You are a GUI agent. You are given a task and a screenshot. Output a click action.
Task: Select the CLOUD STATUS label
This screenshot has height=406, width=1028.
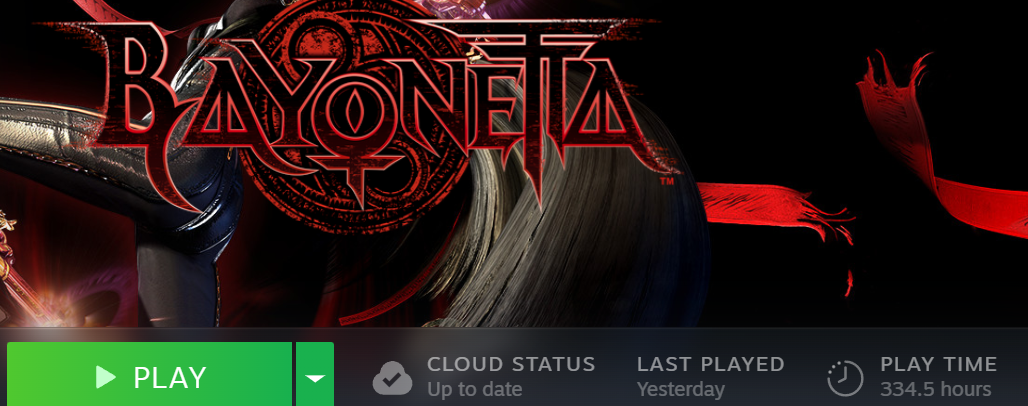click(511, 364)
